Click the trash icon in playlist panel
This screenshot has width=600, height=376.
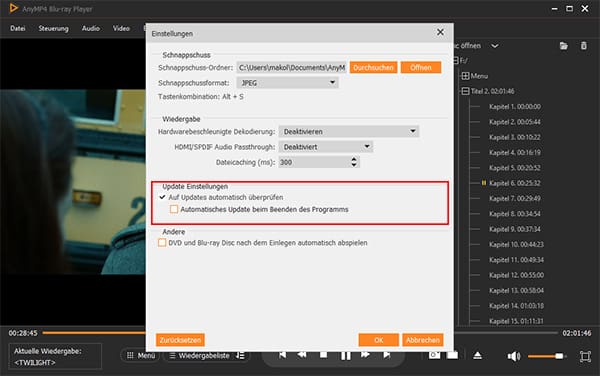coord(584,46)
